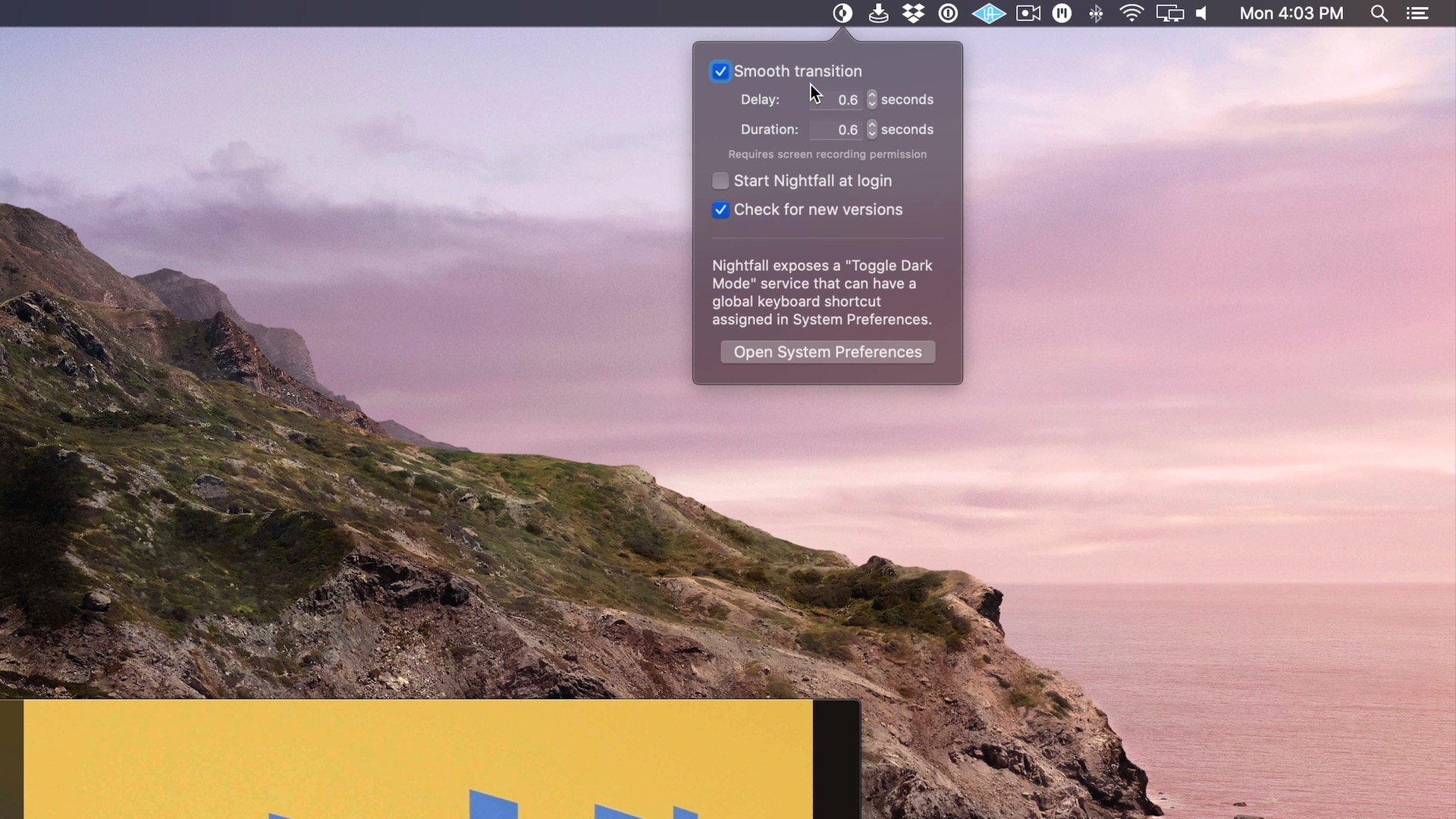
Task: Open Notification Center
Action: [1417, 13]
